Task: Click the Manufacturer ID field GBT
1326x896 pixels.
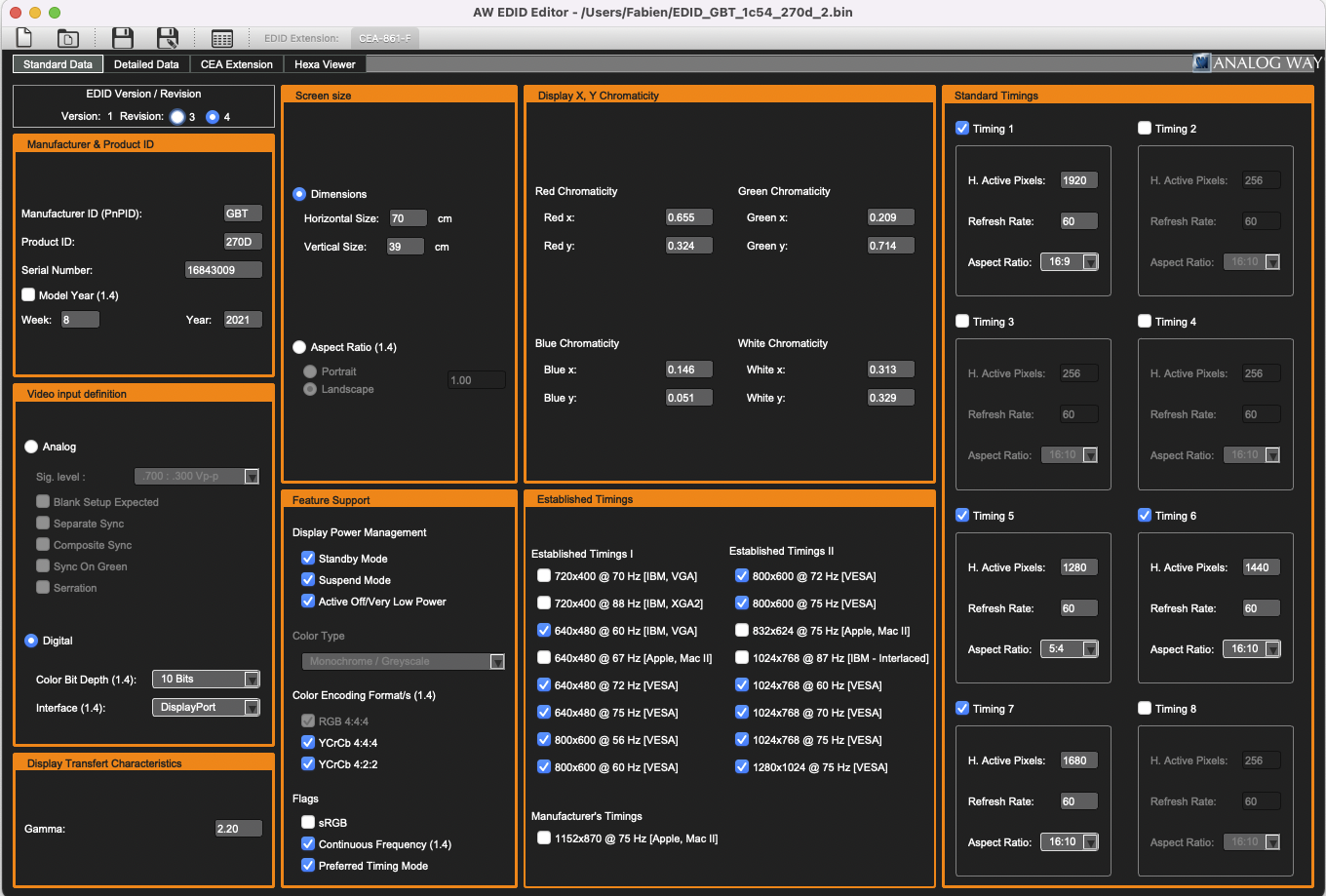Action: tap(243, 214)
